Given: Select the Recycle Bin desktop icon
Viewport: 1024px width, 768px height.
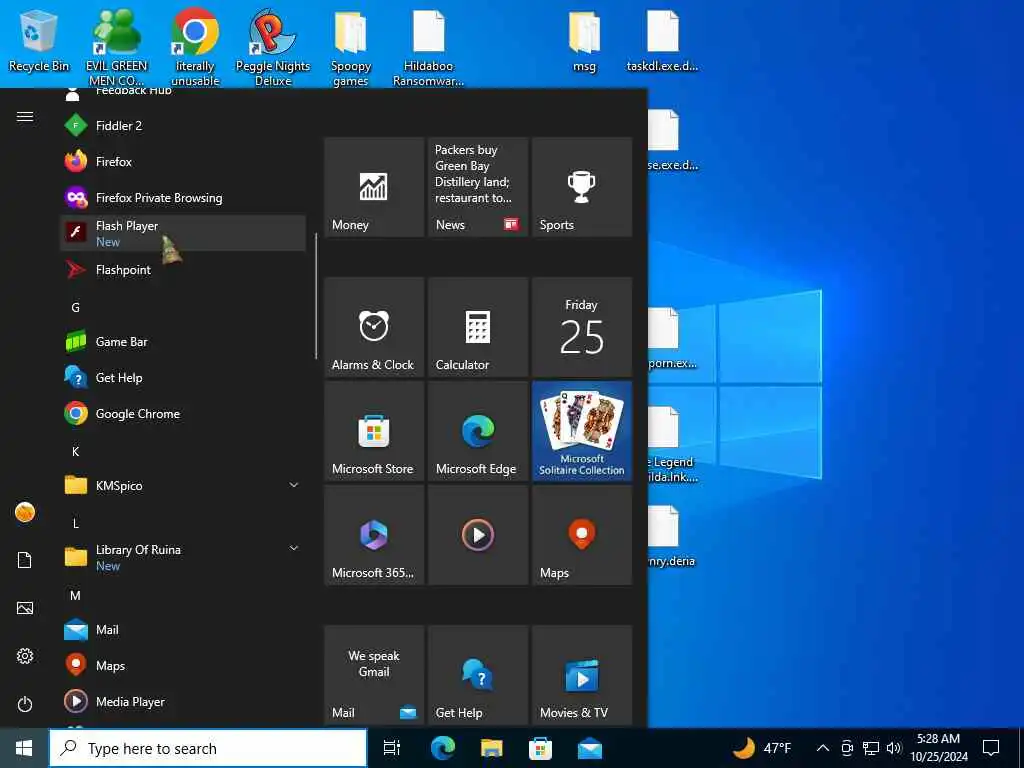Looking at the screenshot, I should pyautogui.click(x=39, y=42).
